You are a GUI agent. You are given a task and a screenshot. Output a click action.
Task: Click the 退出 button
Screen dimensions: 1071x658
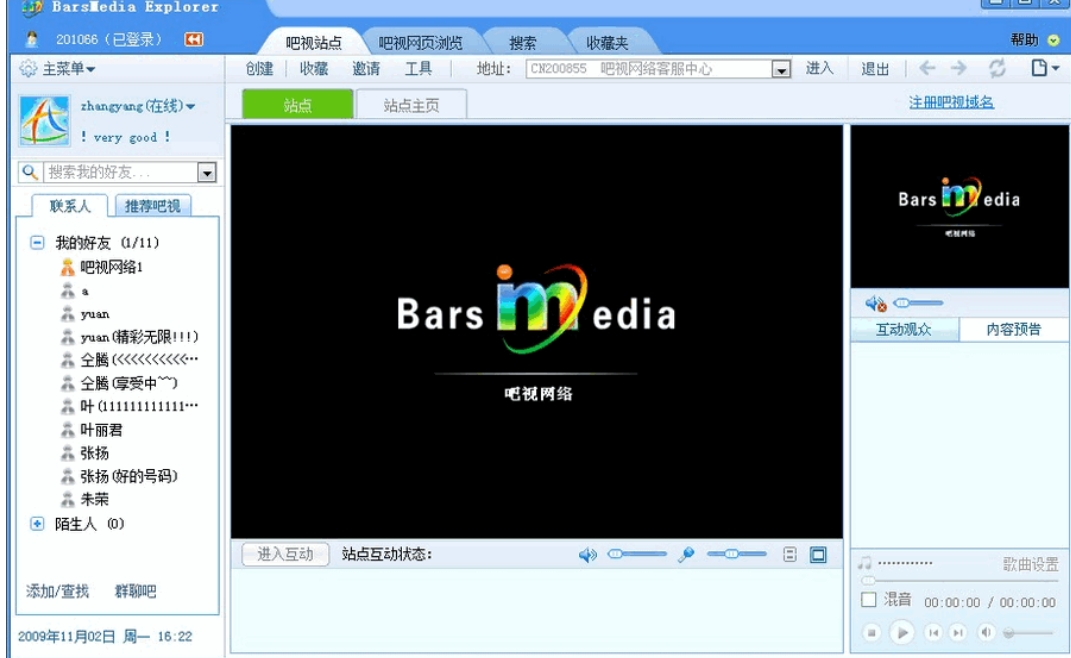[875, 68]
